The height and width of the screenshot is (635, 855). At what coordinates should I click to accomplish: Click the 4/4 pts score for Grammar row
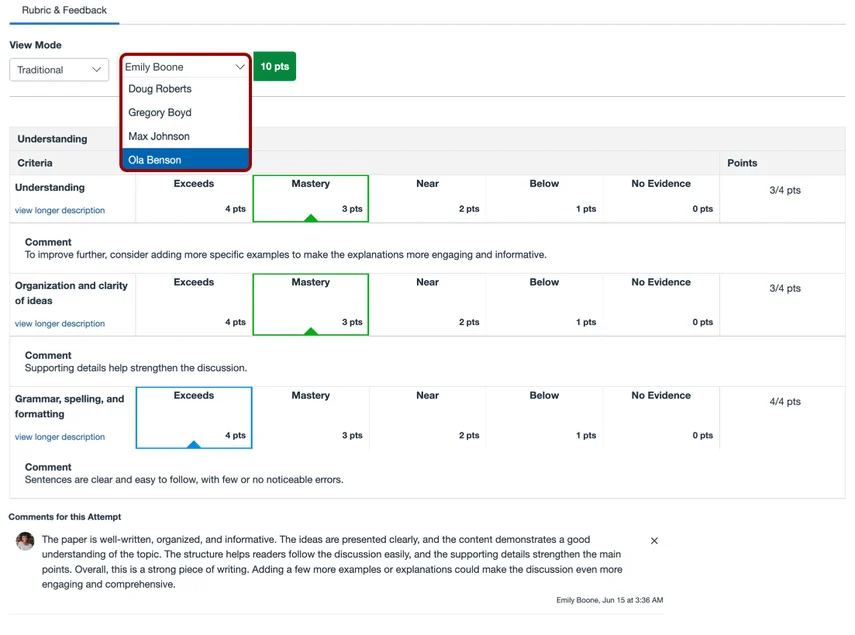click(785, 402)
